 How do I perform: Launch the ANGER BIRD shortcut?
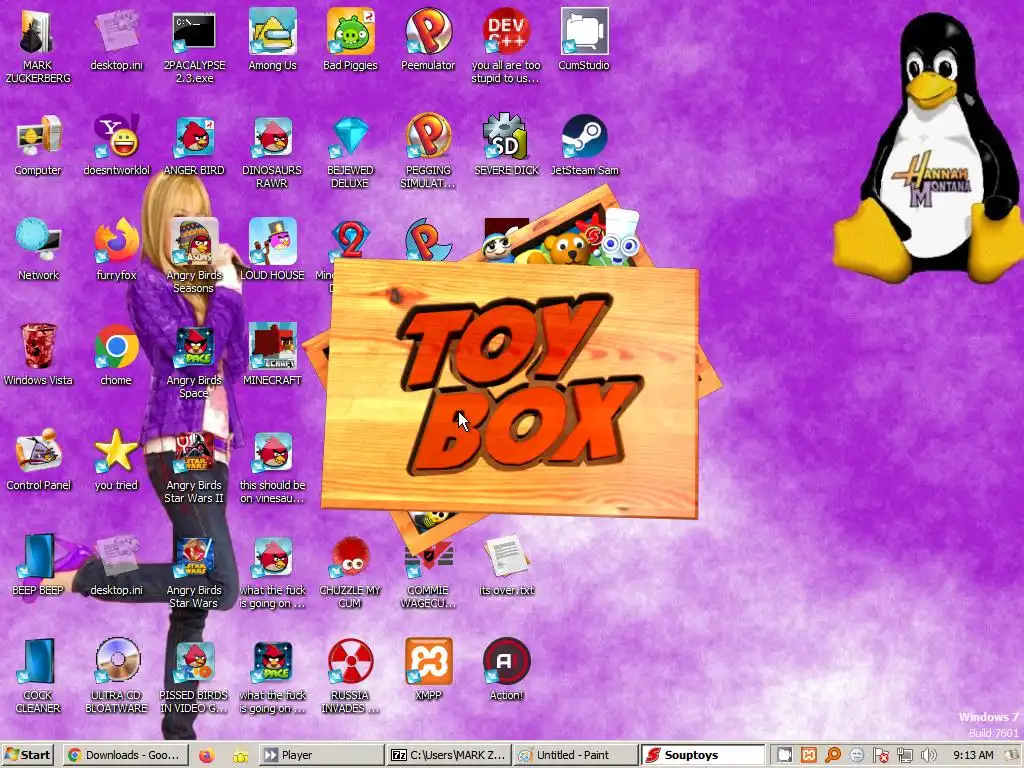(x=194, y=137)
